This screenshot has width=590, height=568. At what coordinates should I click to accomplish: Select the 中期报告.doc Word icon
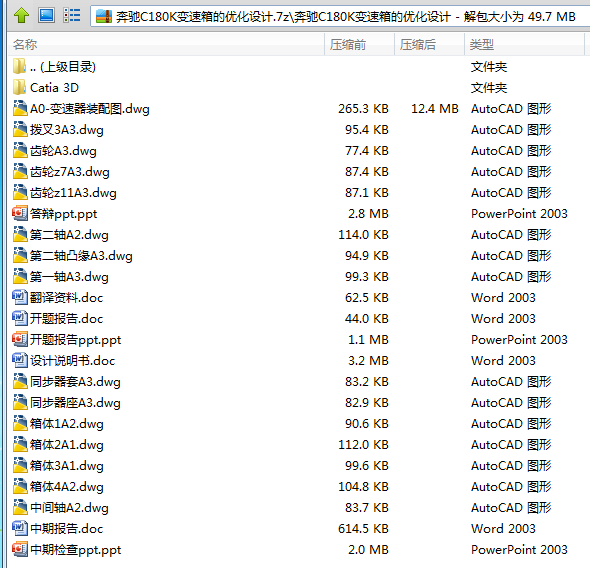20,529
